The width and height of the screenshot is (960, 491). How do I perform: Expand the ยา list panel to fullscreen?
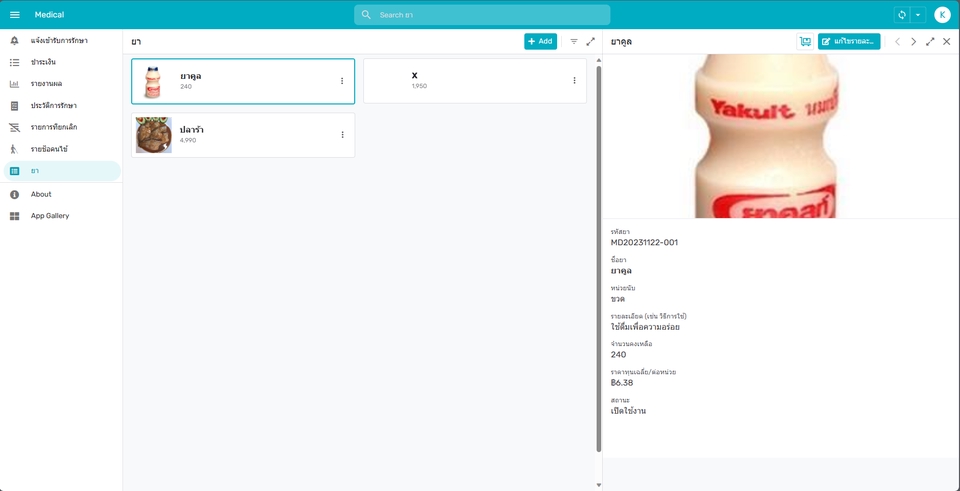(x=590, y=41)
